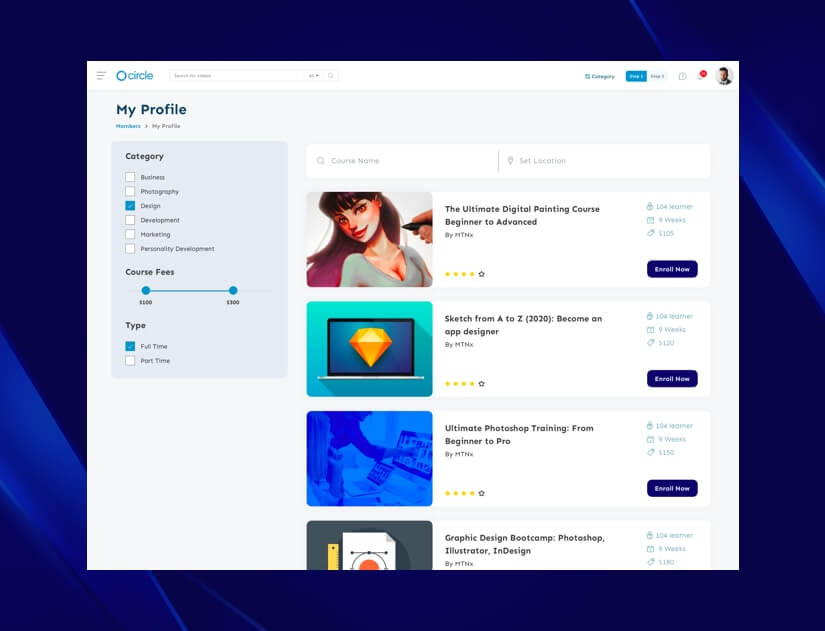Enable the Business category checkbox
825x631 pixels.
(130, 177)
